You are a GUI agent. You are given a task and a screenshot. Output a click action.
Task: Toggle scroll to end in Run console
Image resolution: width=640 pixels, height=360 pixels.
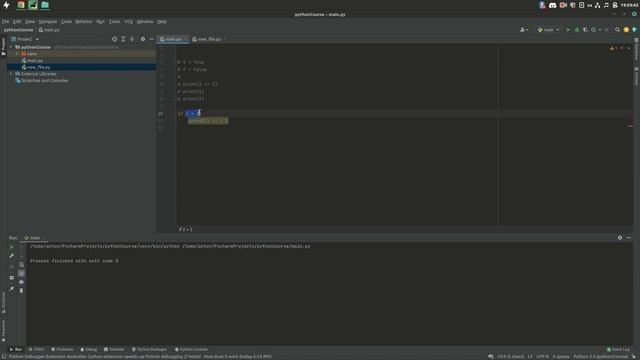(x=21, y=273)
